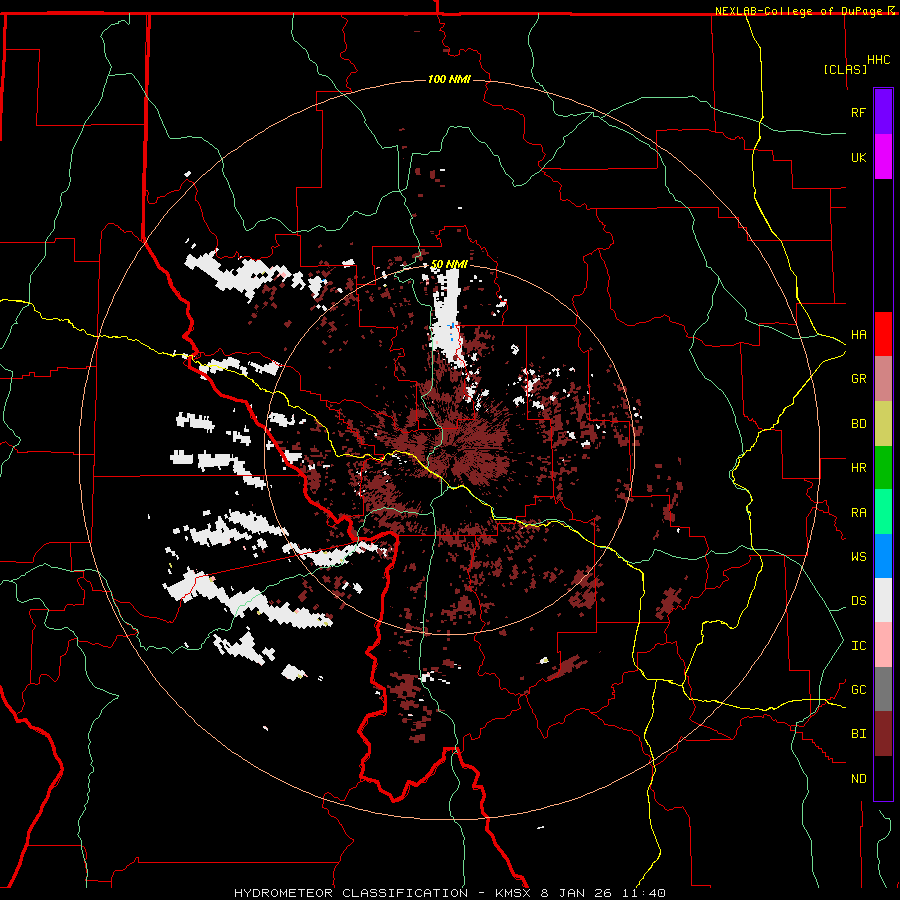This screenshot has height=900, width=900.
Task: Click the GC legend label
Action: pyautogui.click(x=858, y=690)
